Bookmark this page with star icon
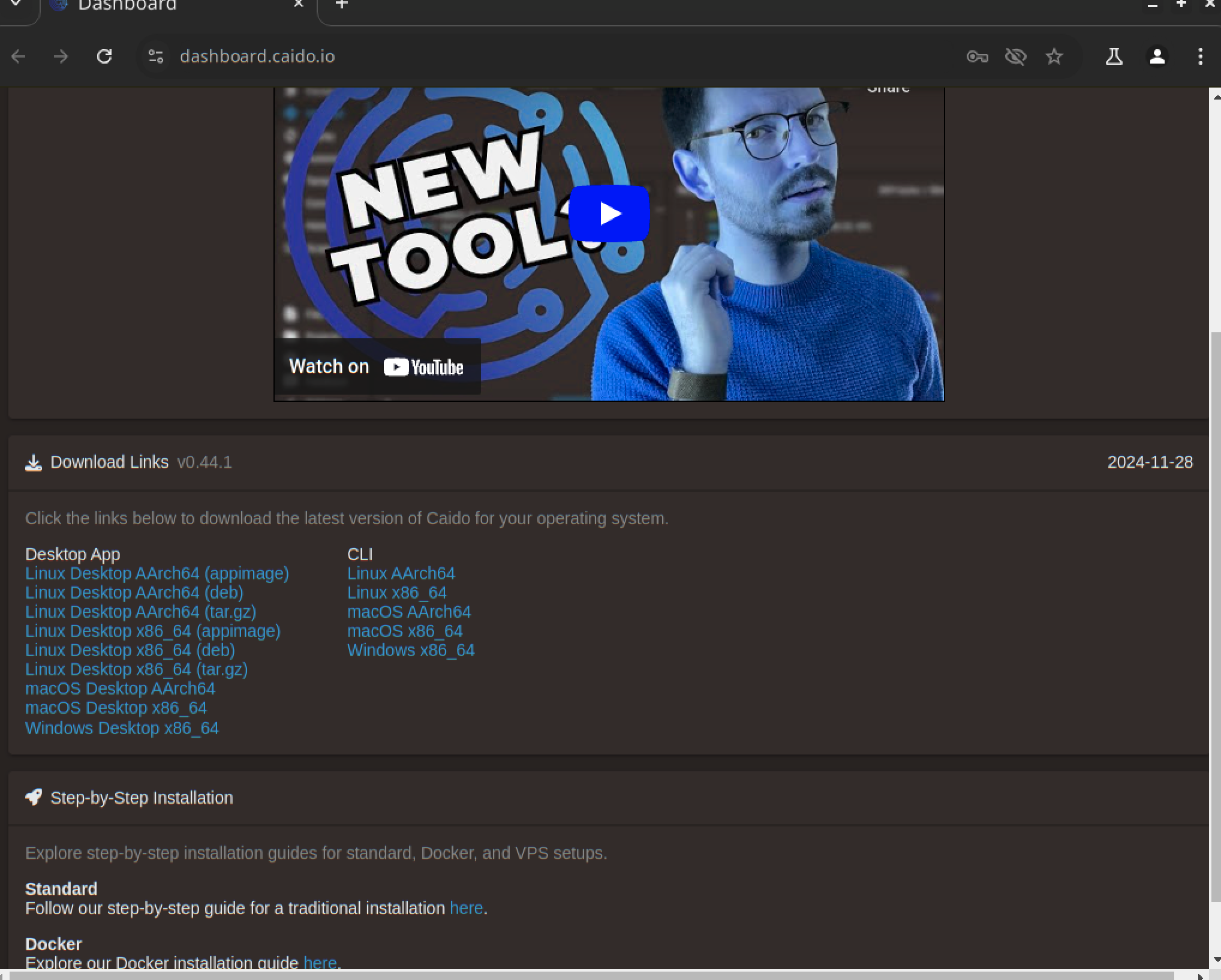 tap(1054, 56)
